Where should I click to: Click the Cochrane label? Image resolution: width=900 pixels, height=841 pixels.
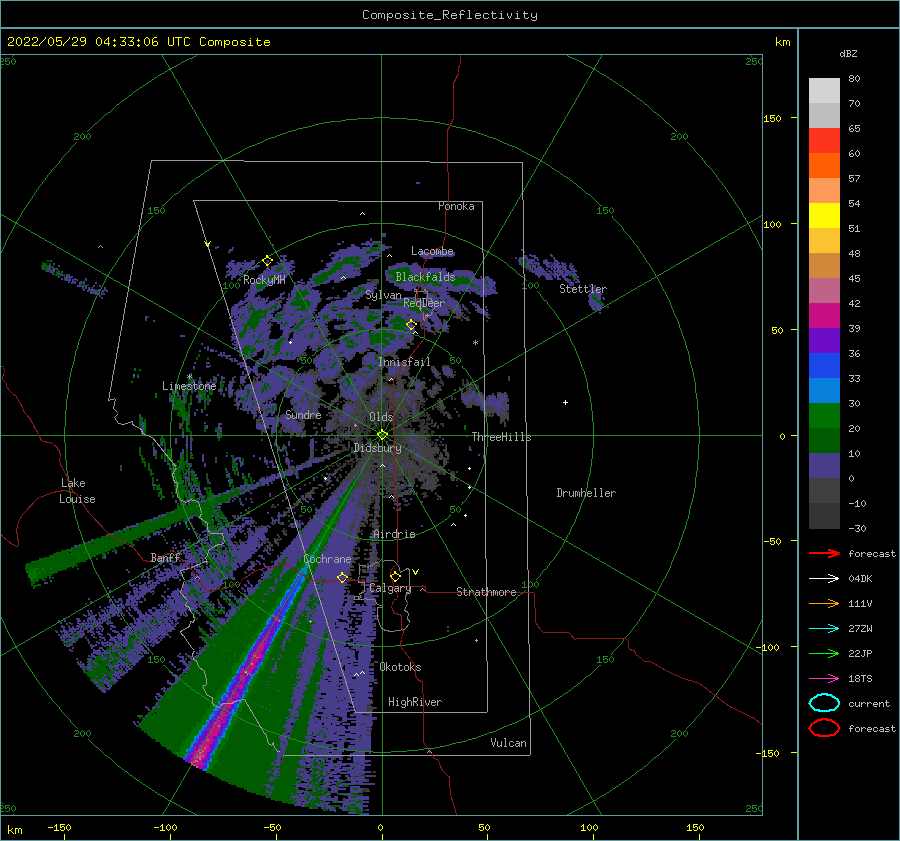click(x=327, y=559)
